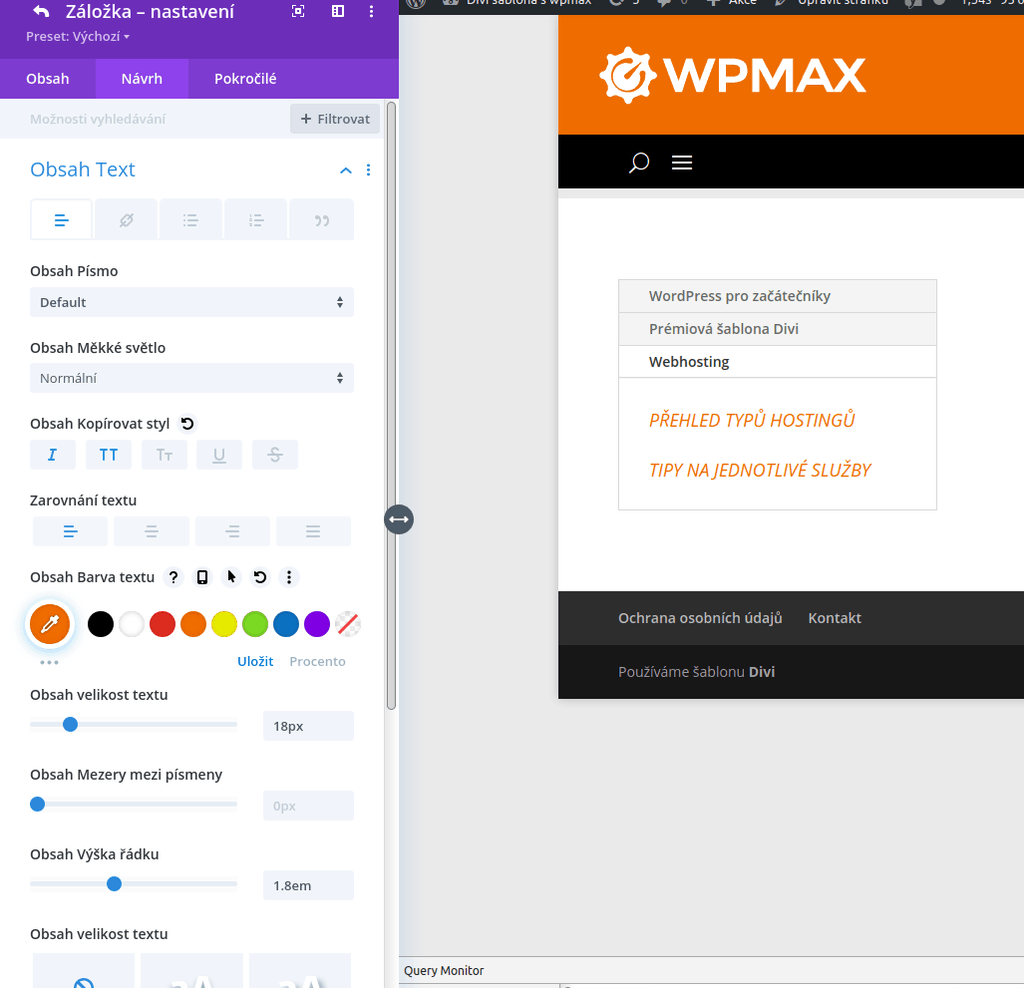Open the hamburger menu on site preview
The height and width of the screenshot is (988, 1024).
click(x=682, y=162)
